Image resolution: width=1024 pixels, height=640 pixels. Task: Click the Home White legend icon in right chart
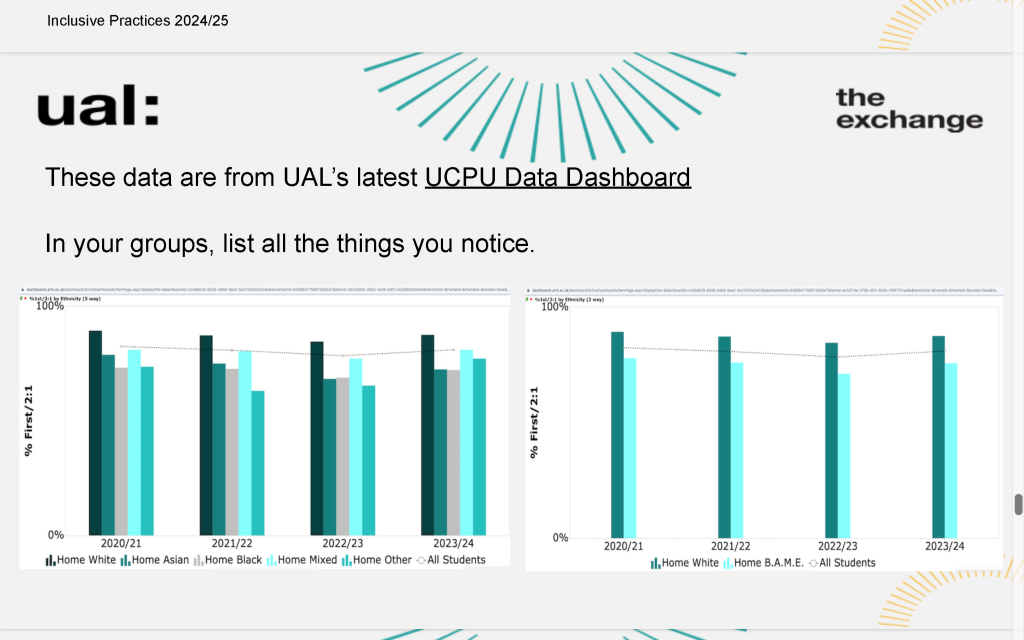[x=655, y=563]
